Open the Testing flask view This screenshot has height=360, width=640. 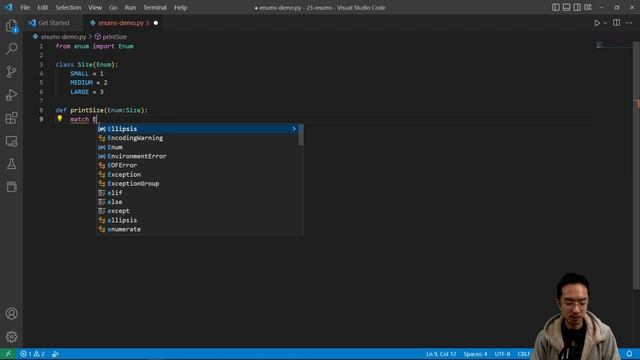click(11, 164)
